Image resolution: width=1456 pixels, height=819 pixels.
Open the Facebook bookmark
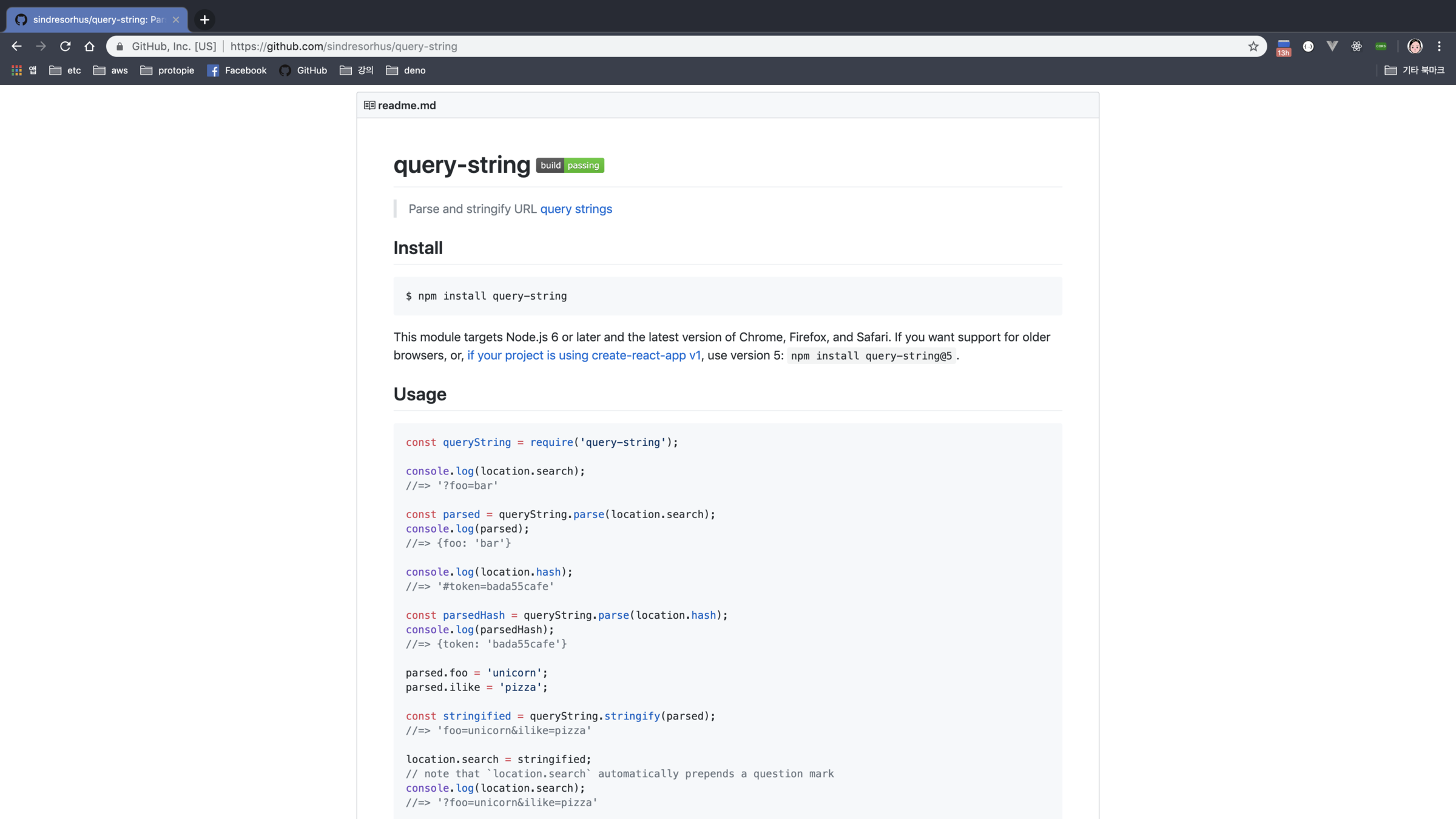pos(237,70)
